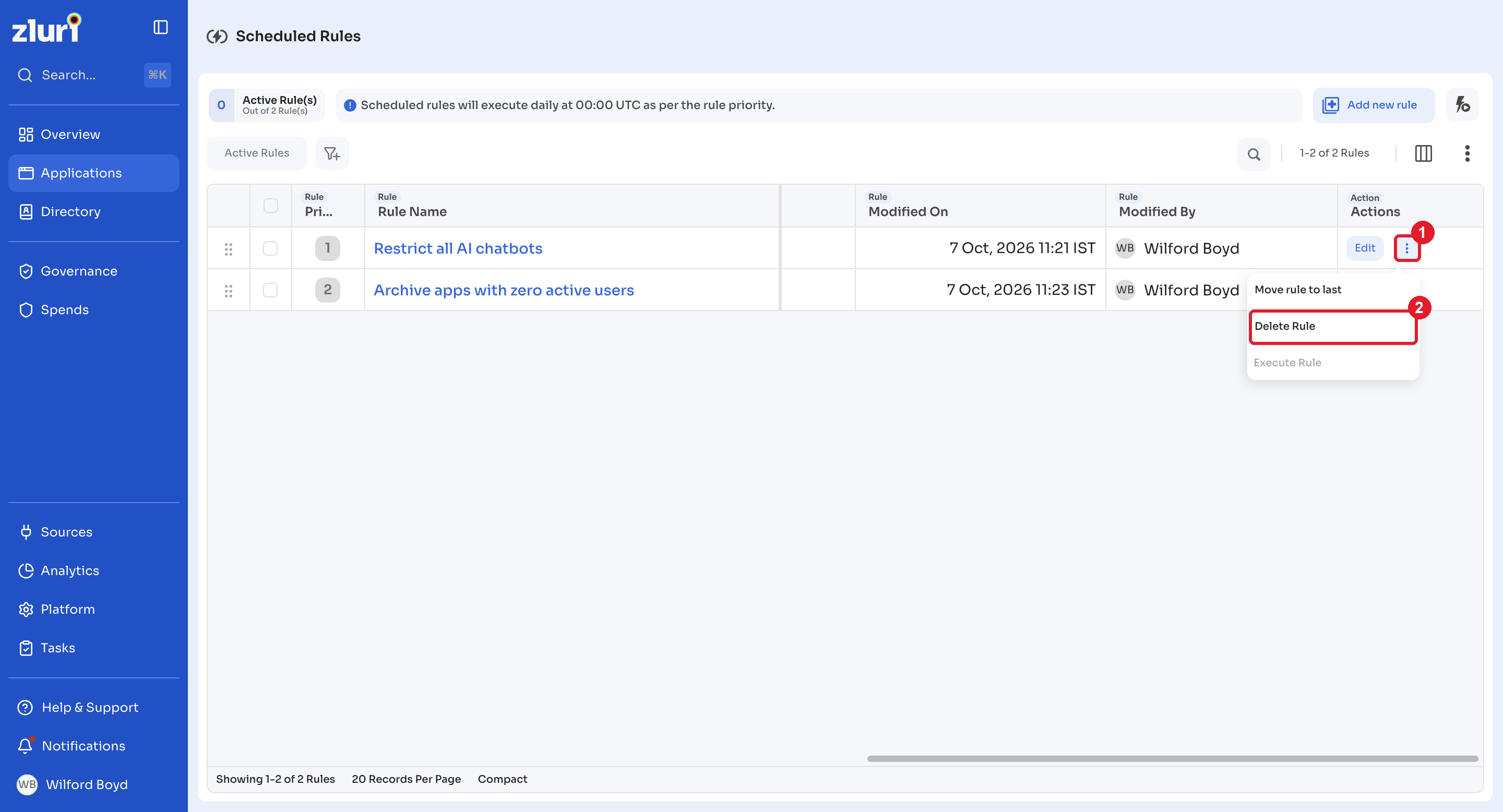Open the Search field in sidebar
Screen dimensions: 1503x812
point(93,75)
